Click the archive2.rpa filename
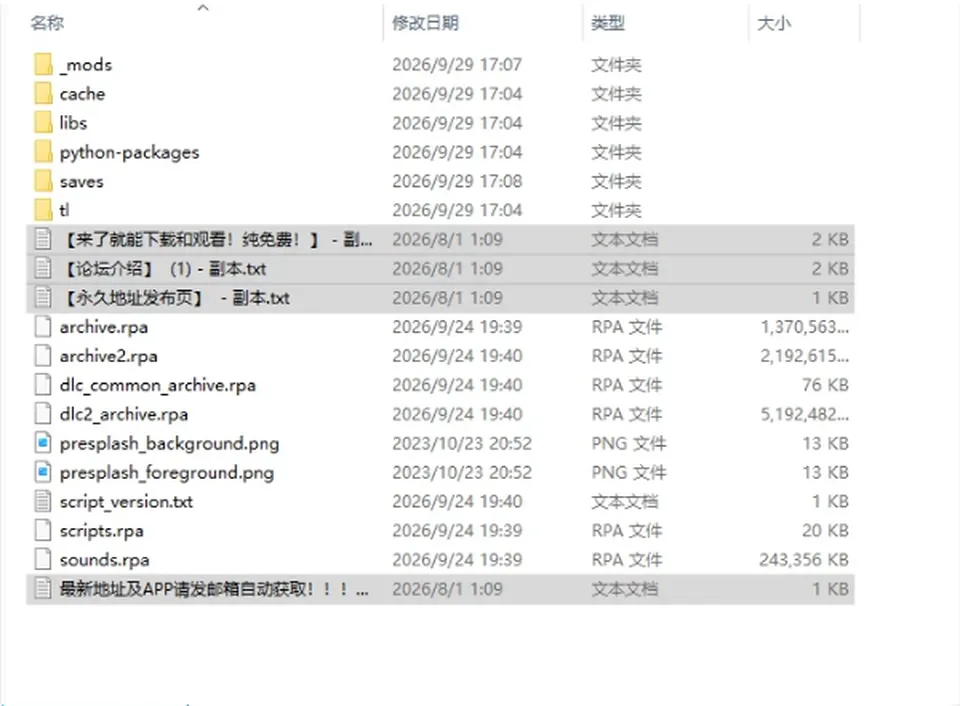 pos(108,356)
